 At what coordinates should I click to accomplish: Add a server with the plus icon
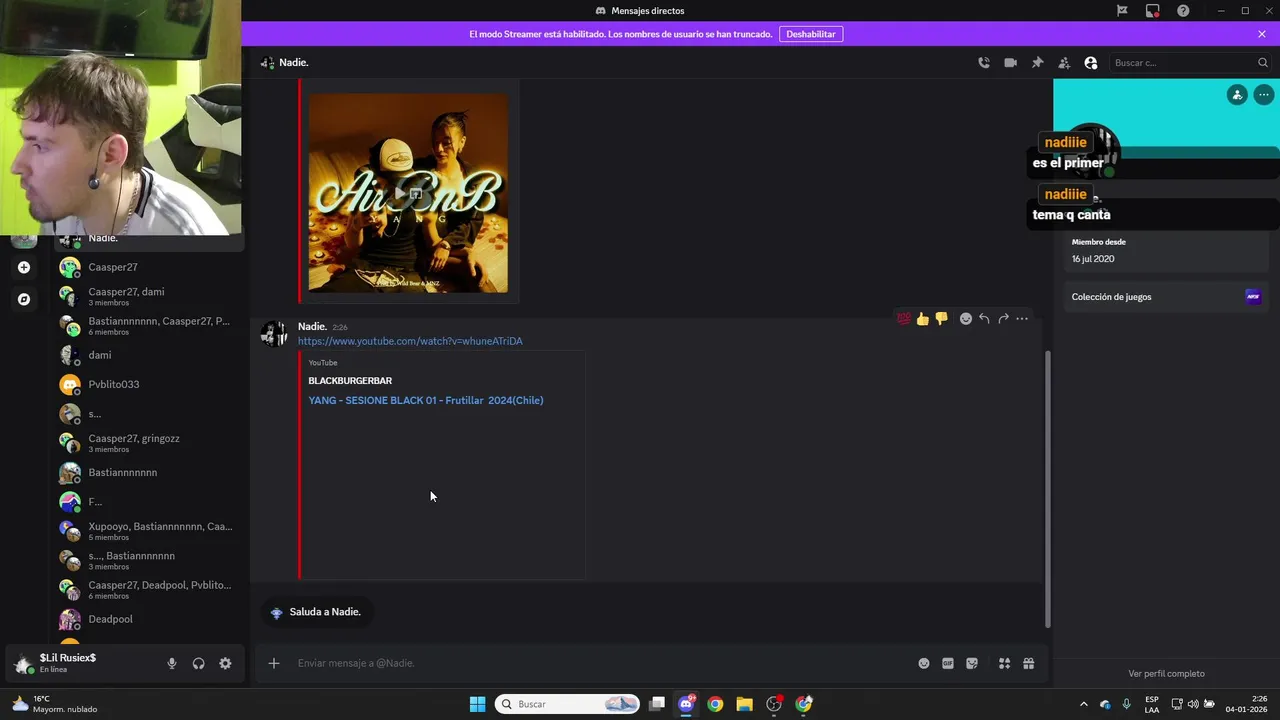point(24,267)
